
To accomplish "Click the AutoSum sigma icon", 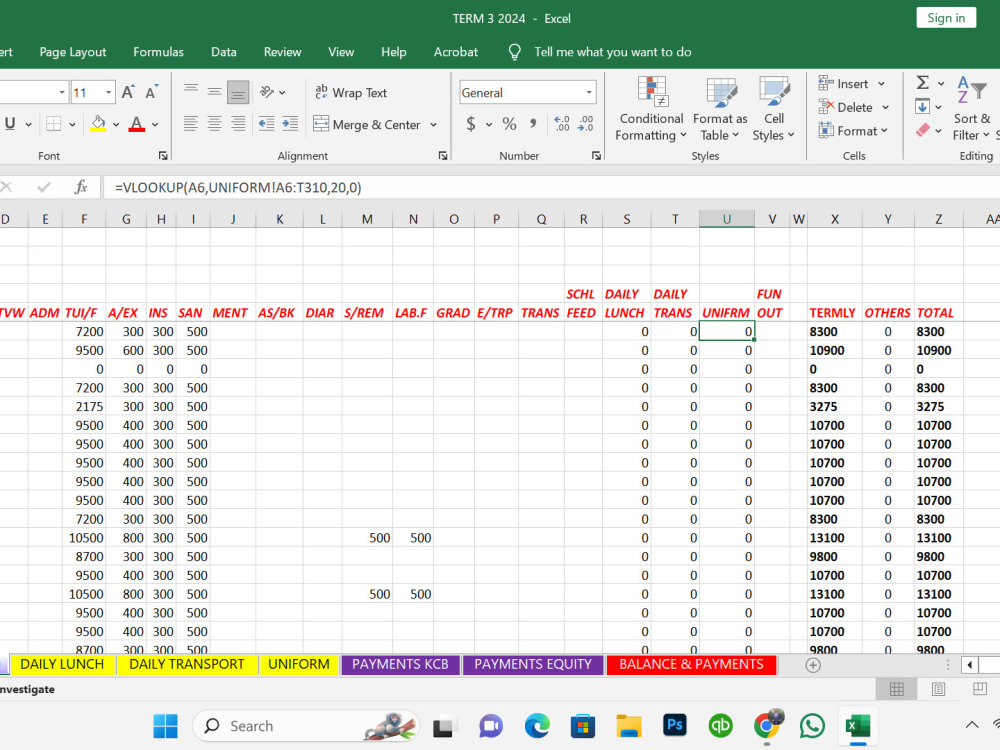I will pyautogui.click(x=922, y=82).
